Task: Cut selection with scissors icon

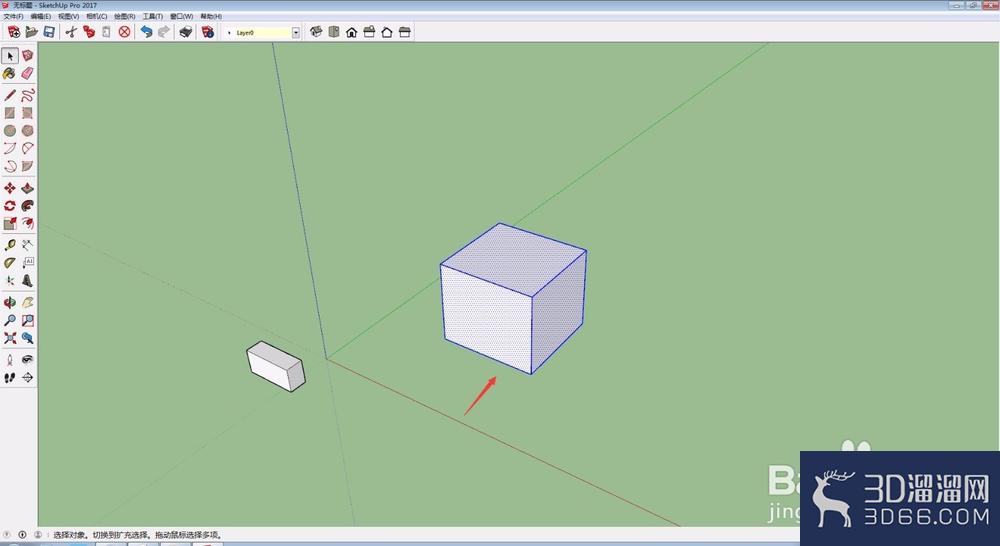Action: click(71, 32)
